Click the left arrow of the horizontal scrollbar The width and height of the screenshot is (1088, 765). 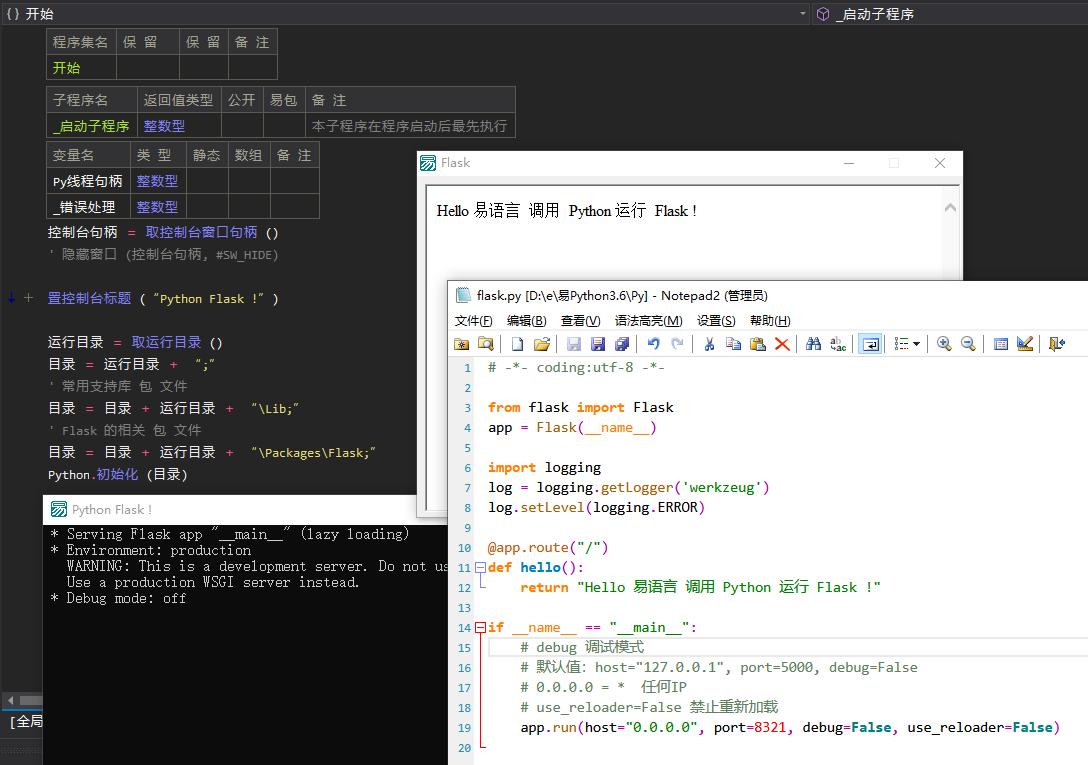(10, 700)
